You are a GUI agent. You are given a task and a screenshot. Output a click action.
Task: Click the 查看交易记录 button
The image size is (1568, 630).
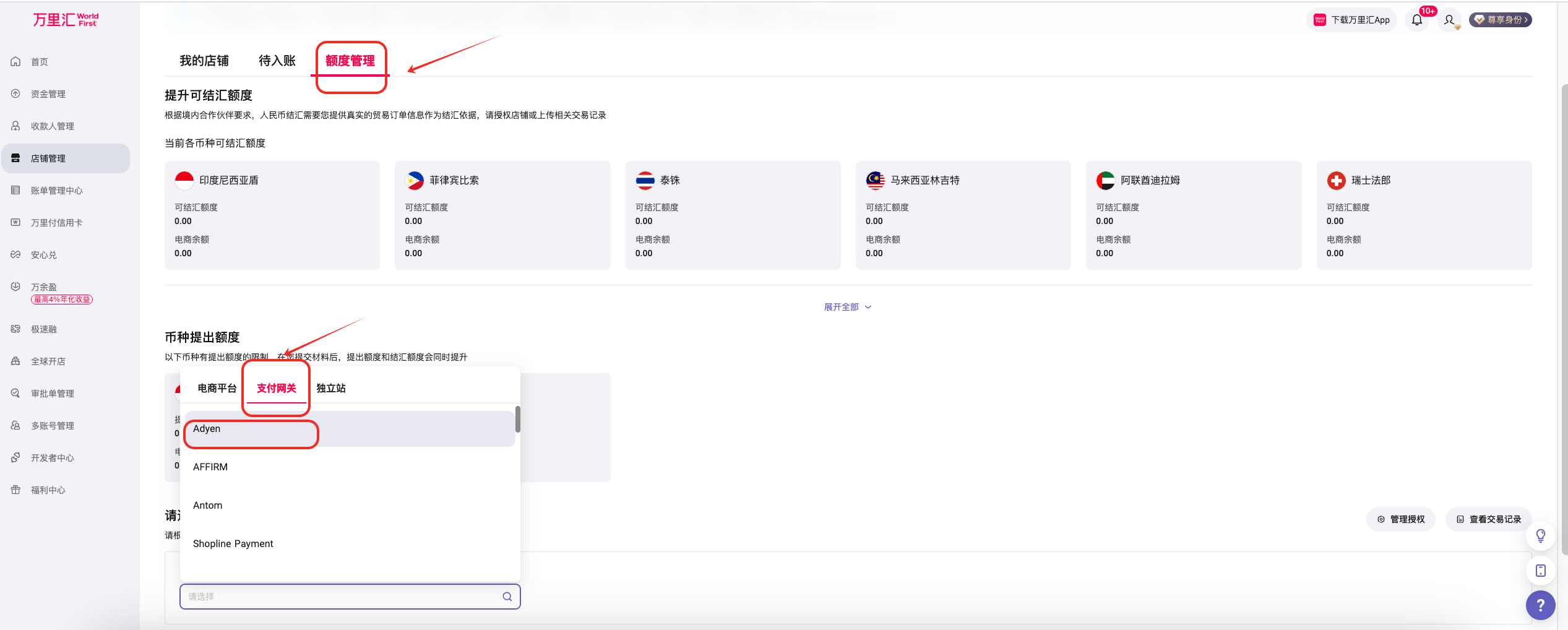point(1488,519)
